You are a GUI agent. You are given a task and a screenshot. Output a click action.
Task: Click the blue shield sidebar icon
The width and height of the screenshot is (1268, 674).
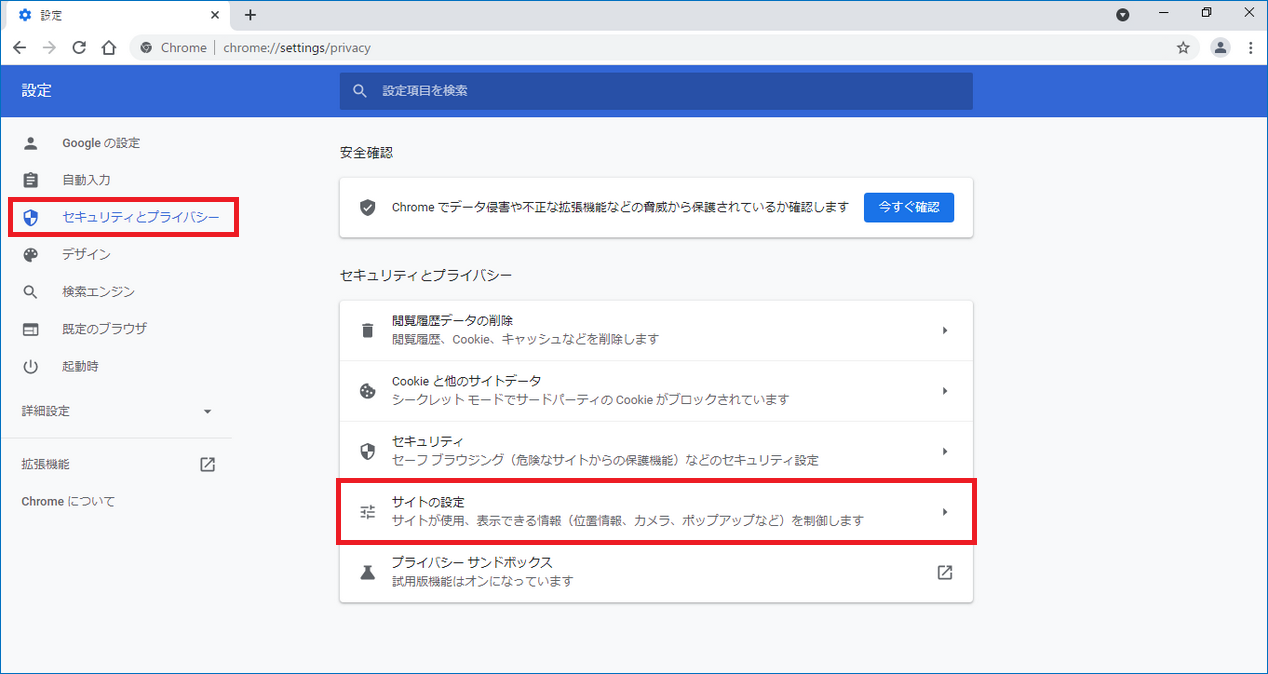30,217
